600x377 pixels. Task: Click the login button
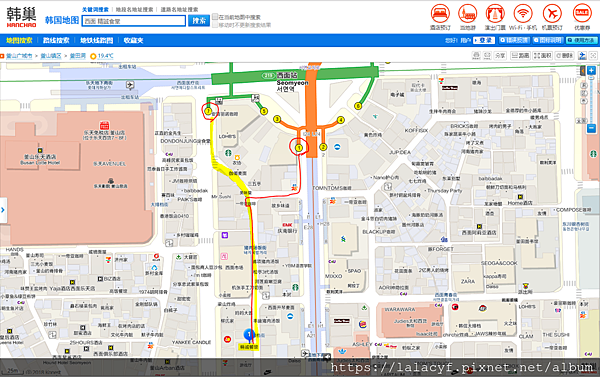[484, 40]
